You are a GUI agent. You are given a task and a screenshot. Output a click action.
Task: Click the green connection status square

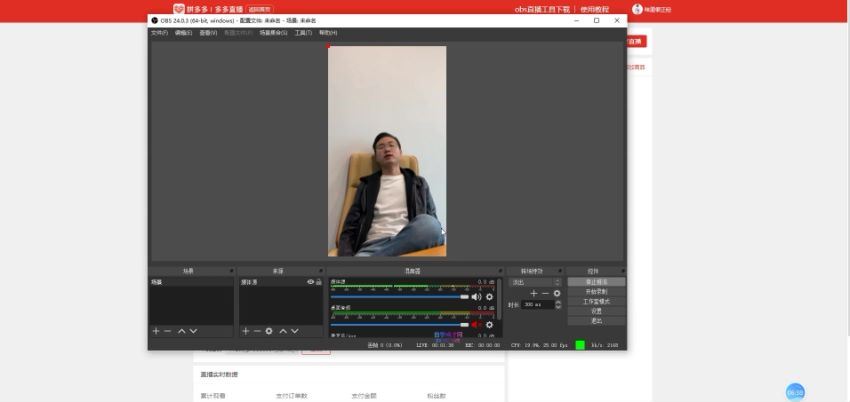580,345
